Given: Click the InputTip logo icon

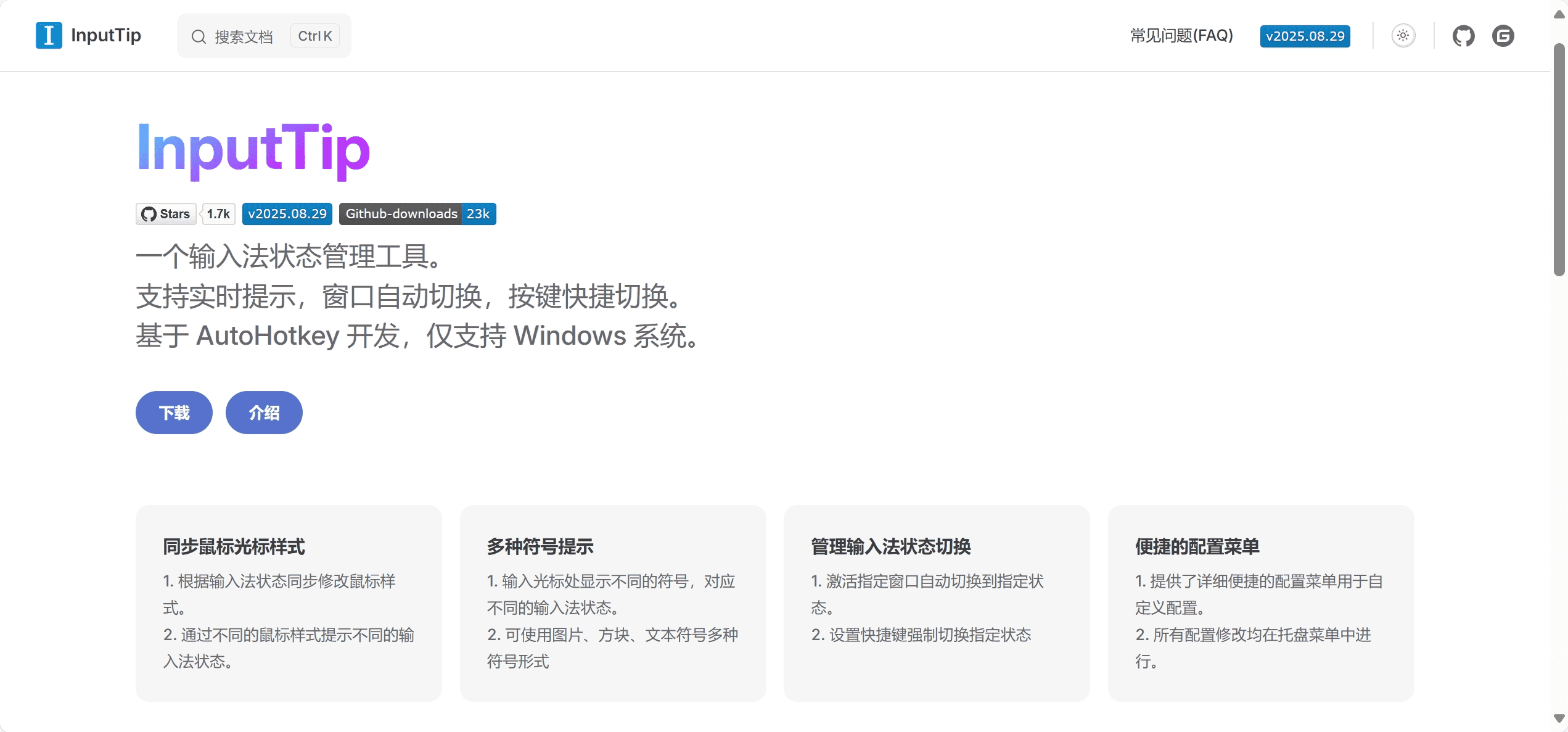Looking at the screenshot, I should tap(49, 35).
